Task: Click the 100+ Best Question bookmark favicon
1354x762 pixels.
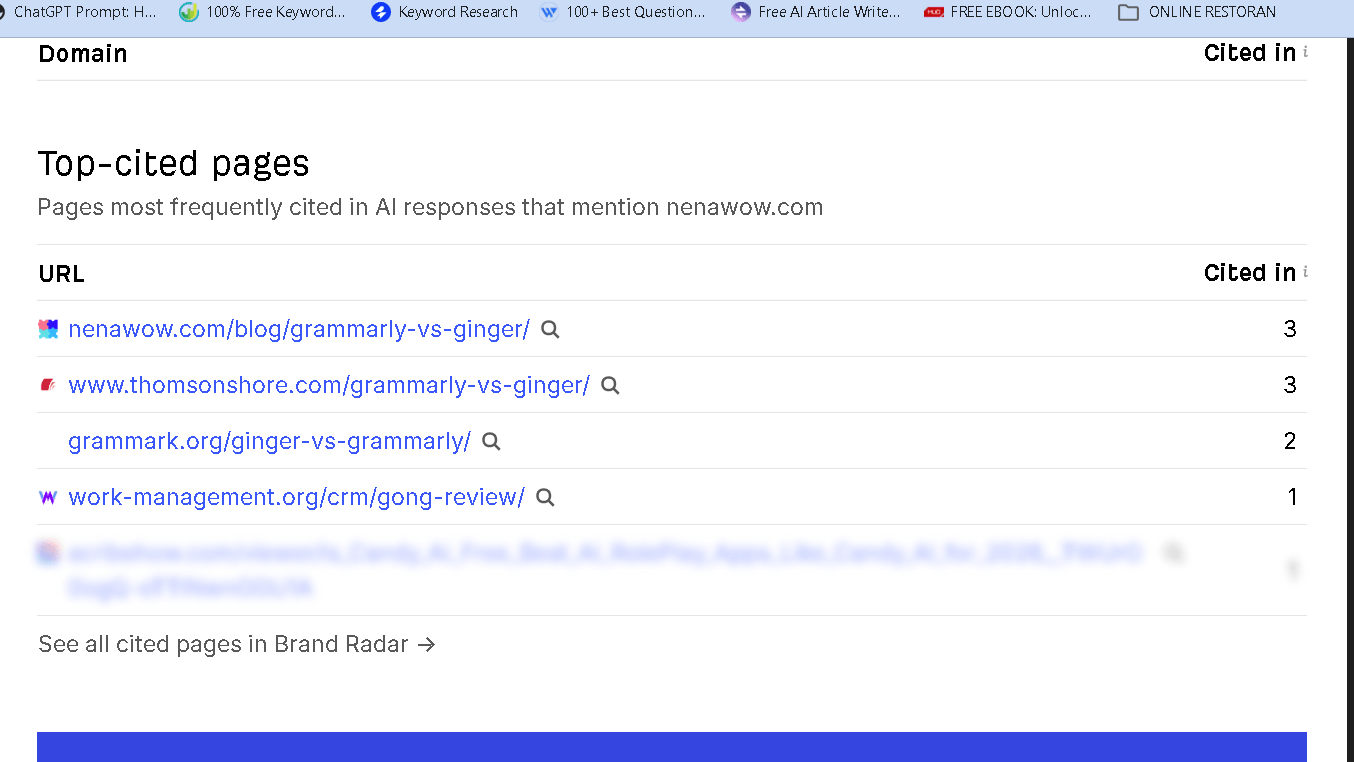Action: [548, 12]
